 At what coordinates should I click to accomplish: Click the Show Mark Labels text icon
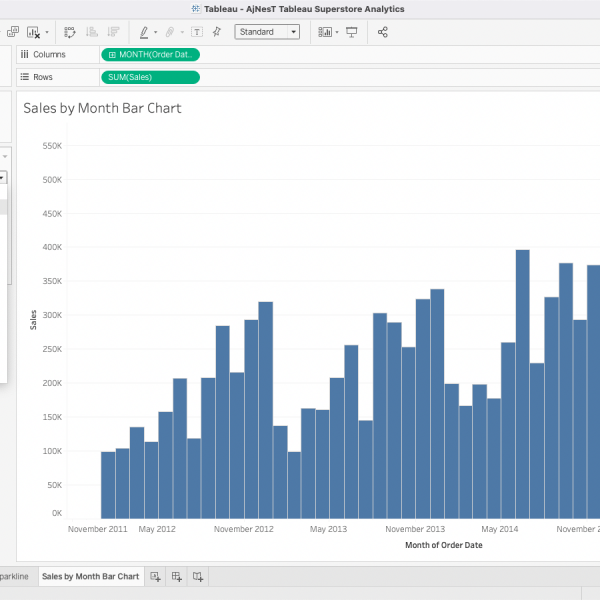point(196,32)
